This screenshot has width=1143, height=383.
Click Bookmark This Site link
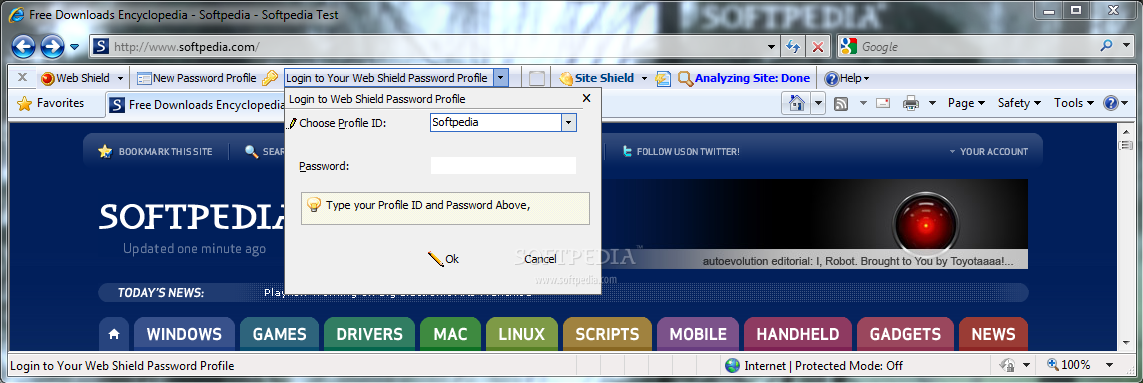tap(156, 152)
